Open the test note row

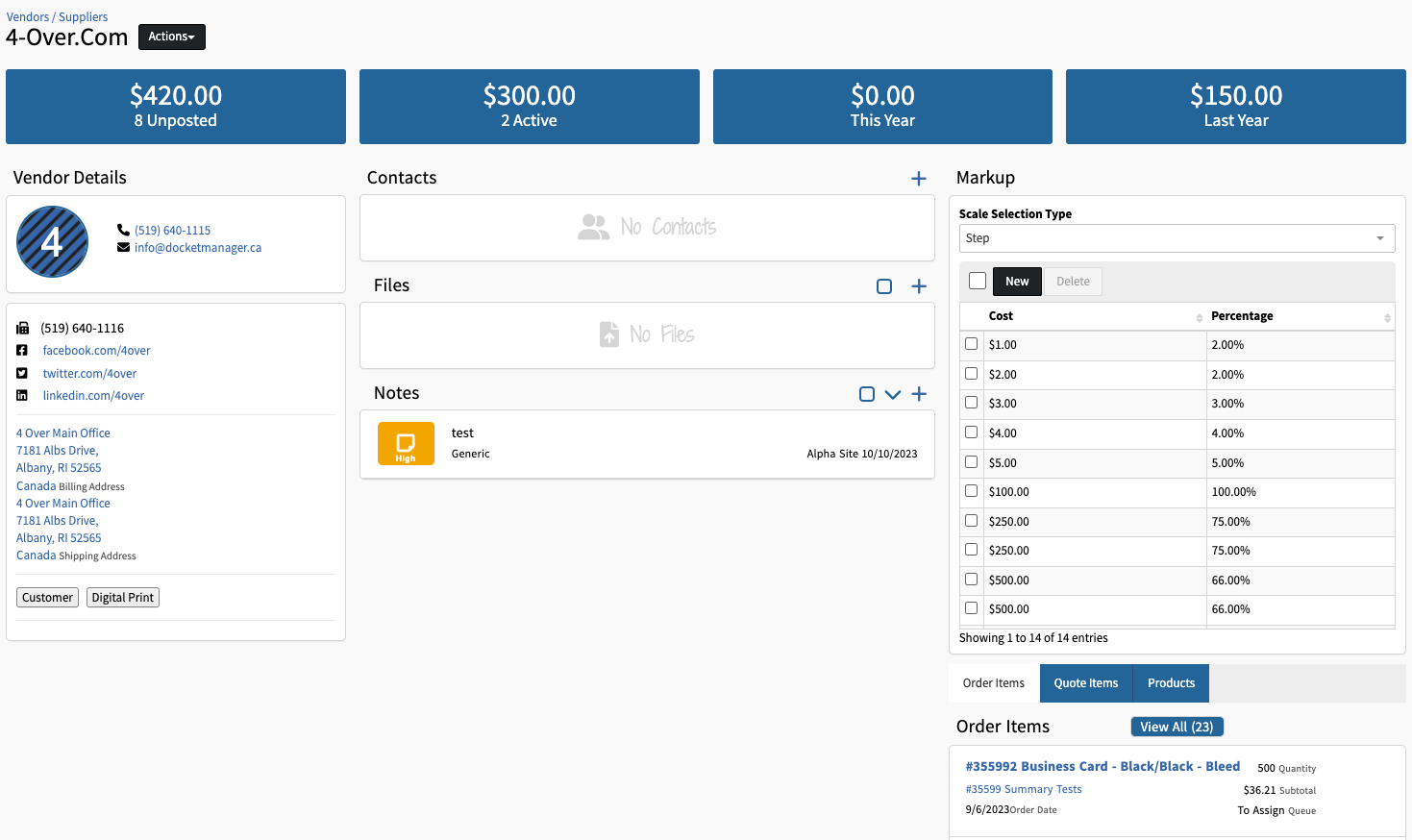[647, 444]
